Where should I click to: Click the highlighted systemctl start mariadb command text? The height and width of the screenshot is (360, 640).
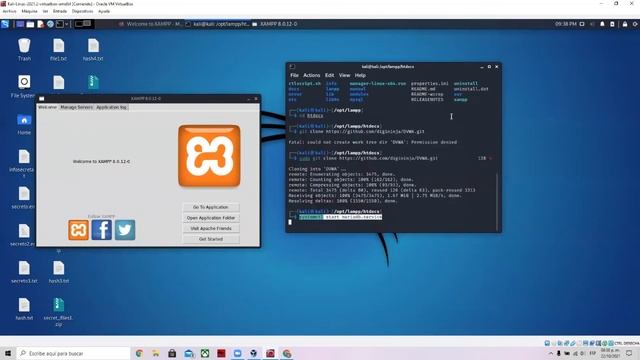(340, 217)
